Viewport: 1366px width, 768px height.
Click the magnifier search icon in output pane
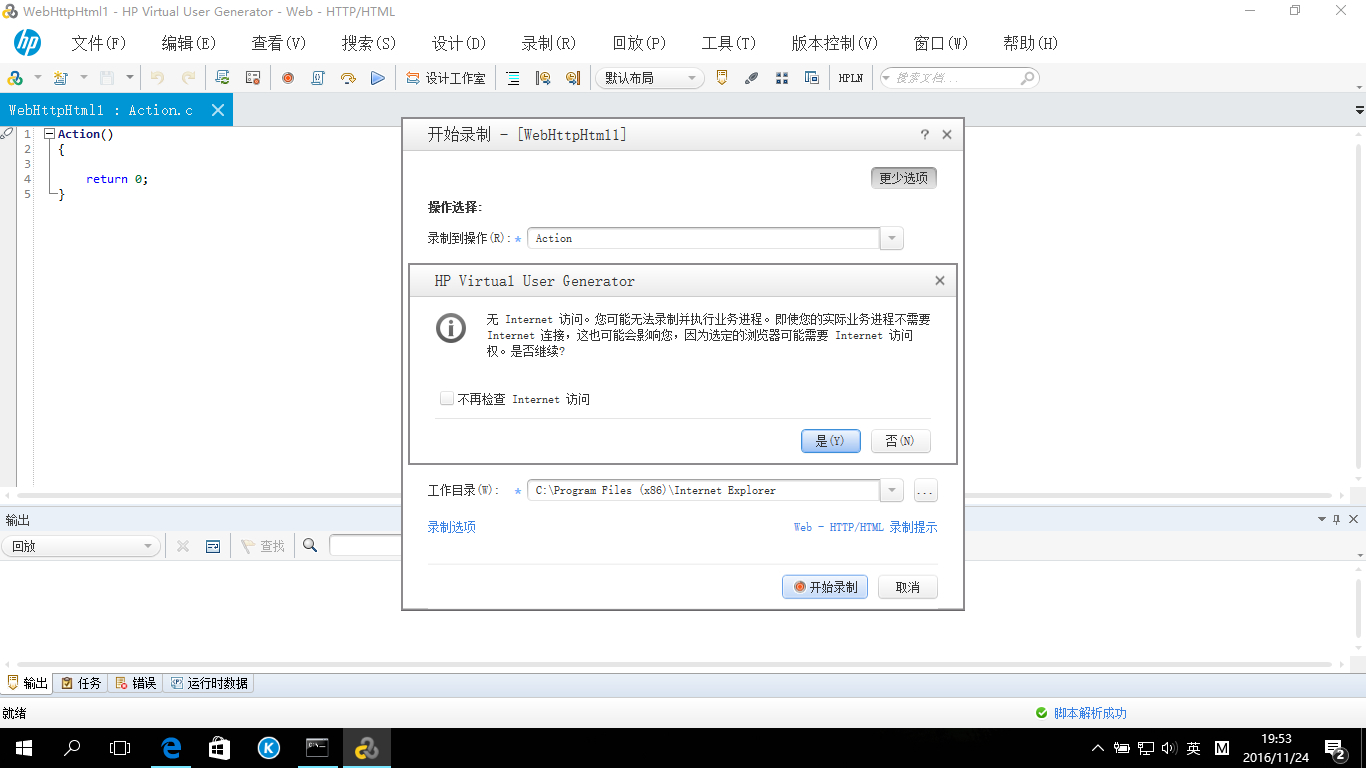[310, 546]
